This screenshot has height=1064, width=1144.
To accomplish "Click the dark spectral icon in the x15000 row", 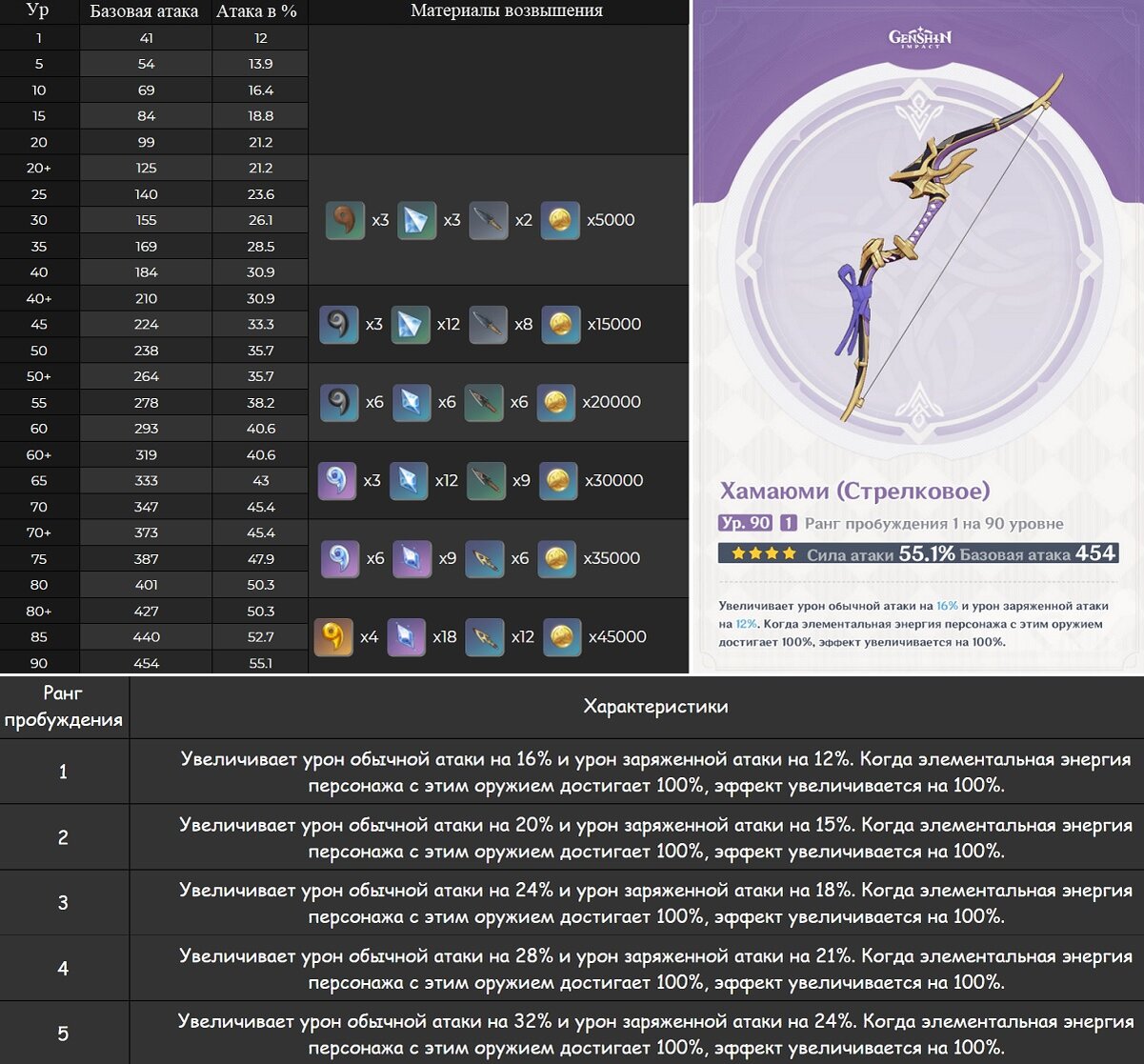I will click(x=339, y=325).
